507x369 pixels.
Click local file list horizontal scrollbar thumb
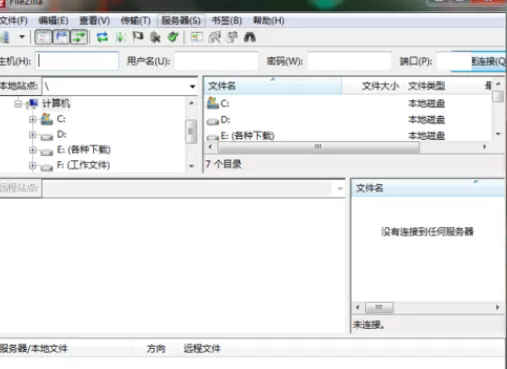pos(318,147)
